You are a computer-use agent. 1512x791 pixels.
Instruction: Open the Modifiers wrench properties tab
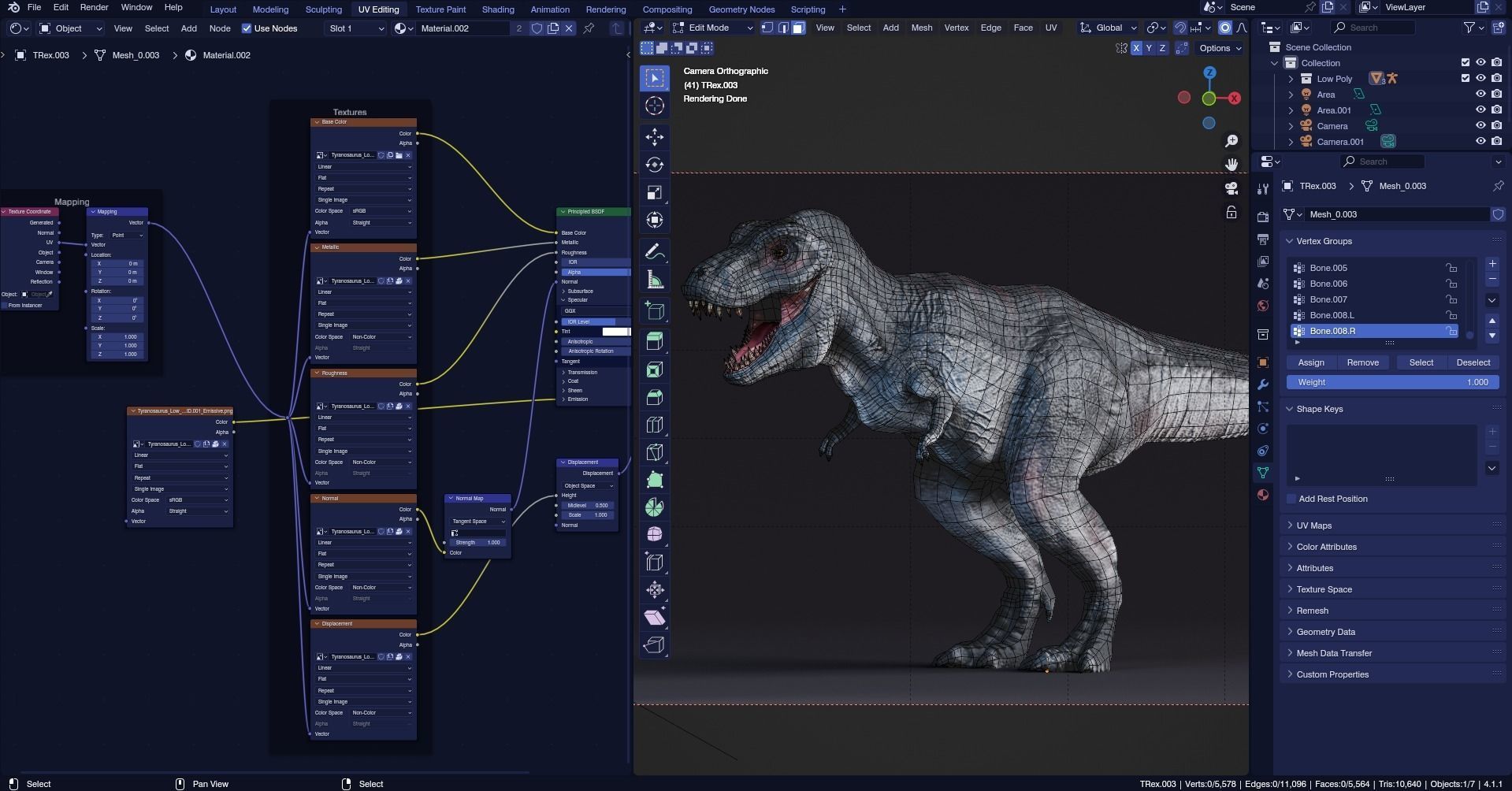(1262, 384)
